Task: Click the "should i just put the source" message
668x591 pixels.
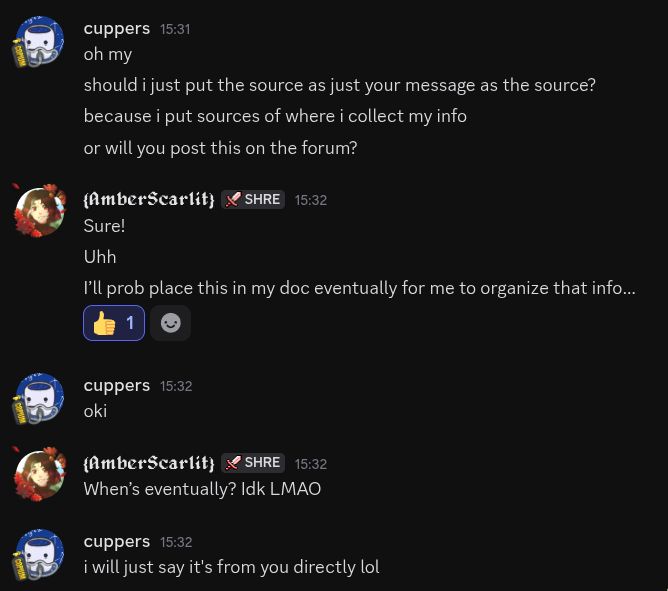Action: 339,85
